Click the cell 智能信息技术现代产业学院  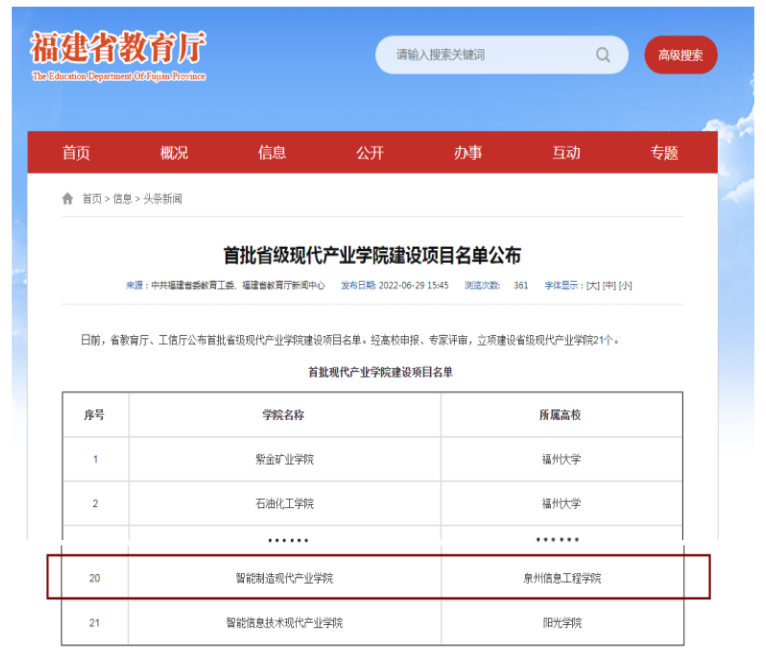(284, 623)
